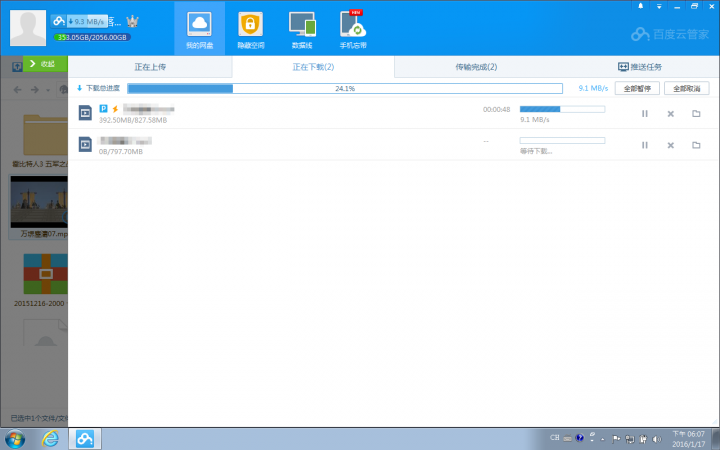Click the 全部取消 button
720x450 pixels.
[x=686, y=88]
